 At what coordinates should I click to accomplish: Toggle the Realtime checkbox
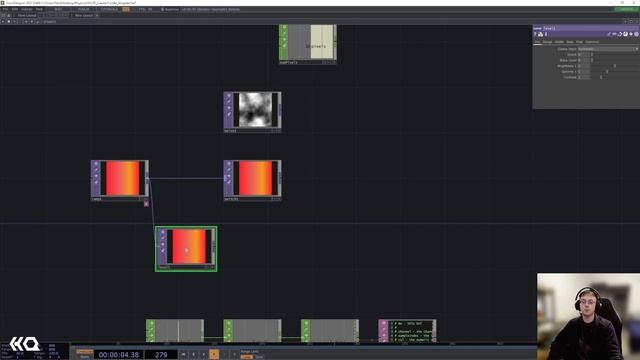[x=169, y=9]
